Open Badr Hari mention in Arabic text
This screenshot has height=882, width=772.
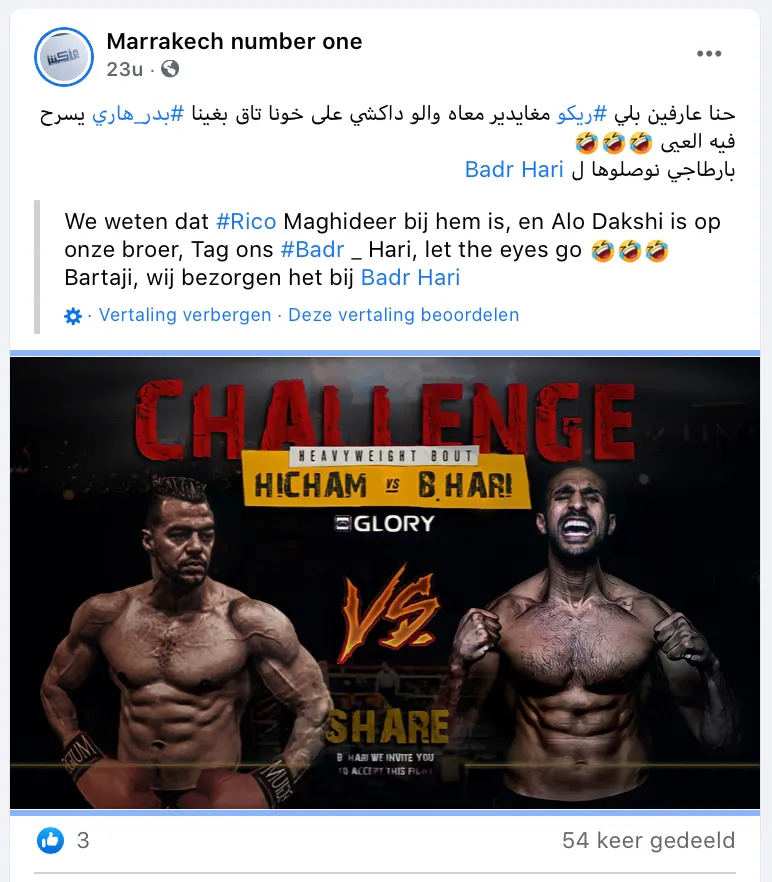(514, 170)
